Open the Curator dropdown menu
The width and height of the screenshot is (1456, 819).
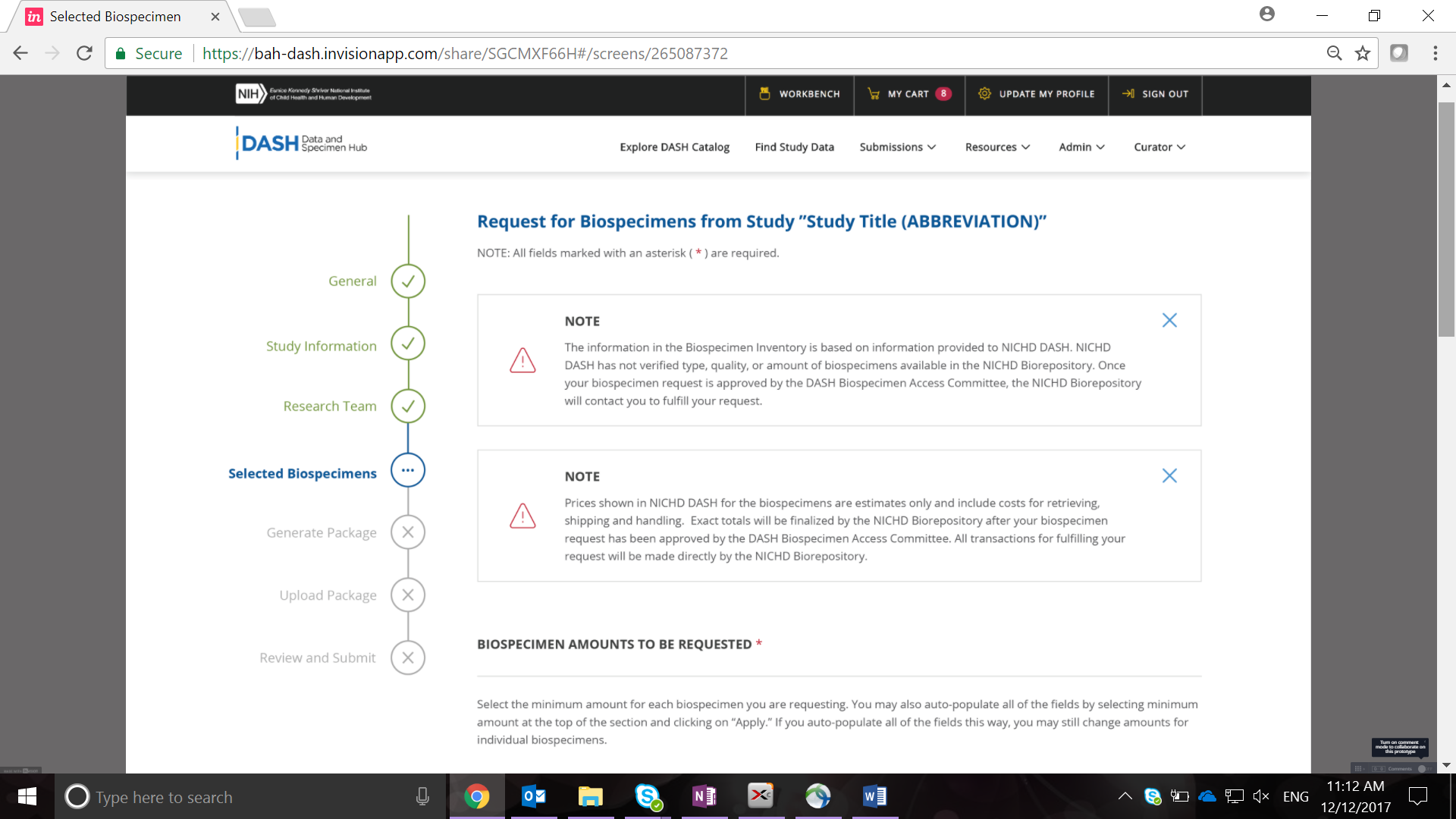pyautogui.click(x=1159, y=147)
